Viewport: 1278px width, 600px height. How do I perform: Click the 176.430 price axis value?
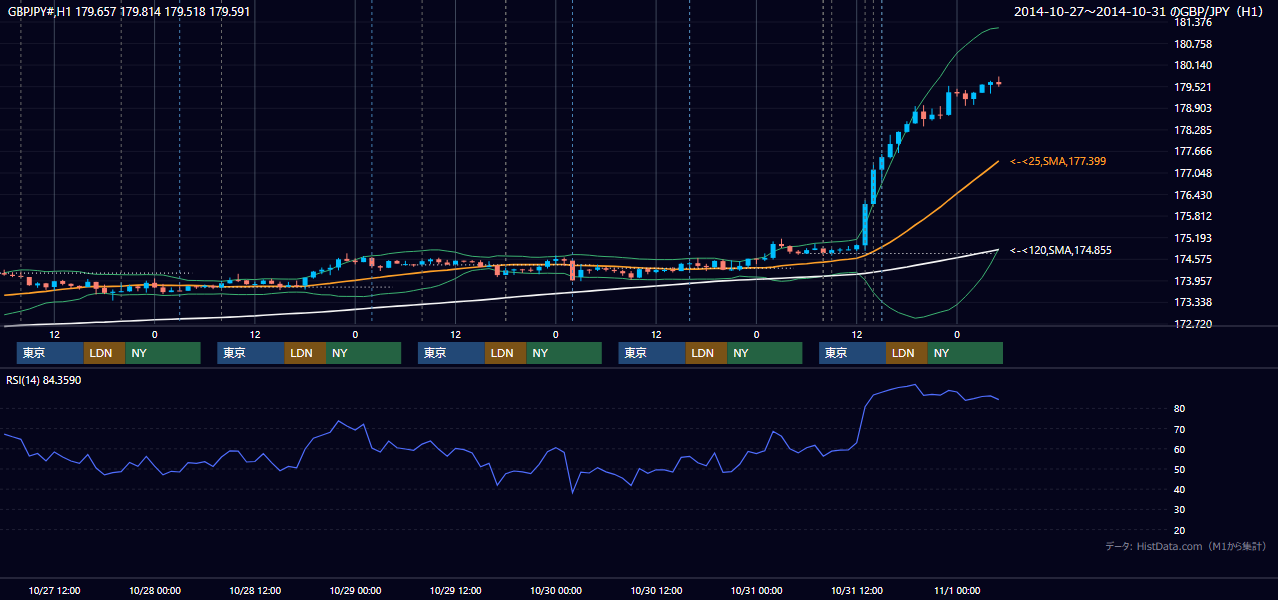pos(1192,195)
